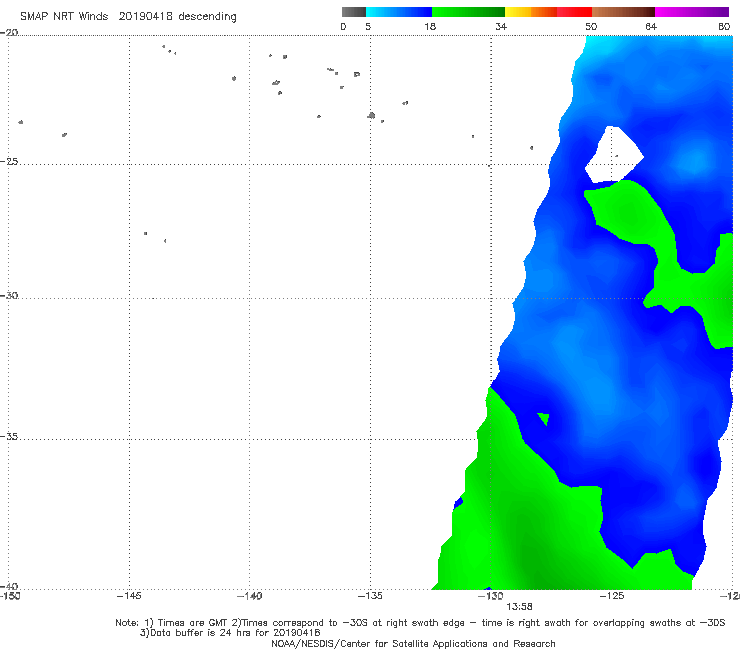The width and height of the screenshot is (740, 650).
Task: Click the color bar label '18'
Action: (x=430, y=26)
